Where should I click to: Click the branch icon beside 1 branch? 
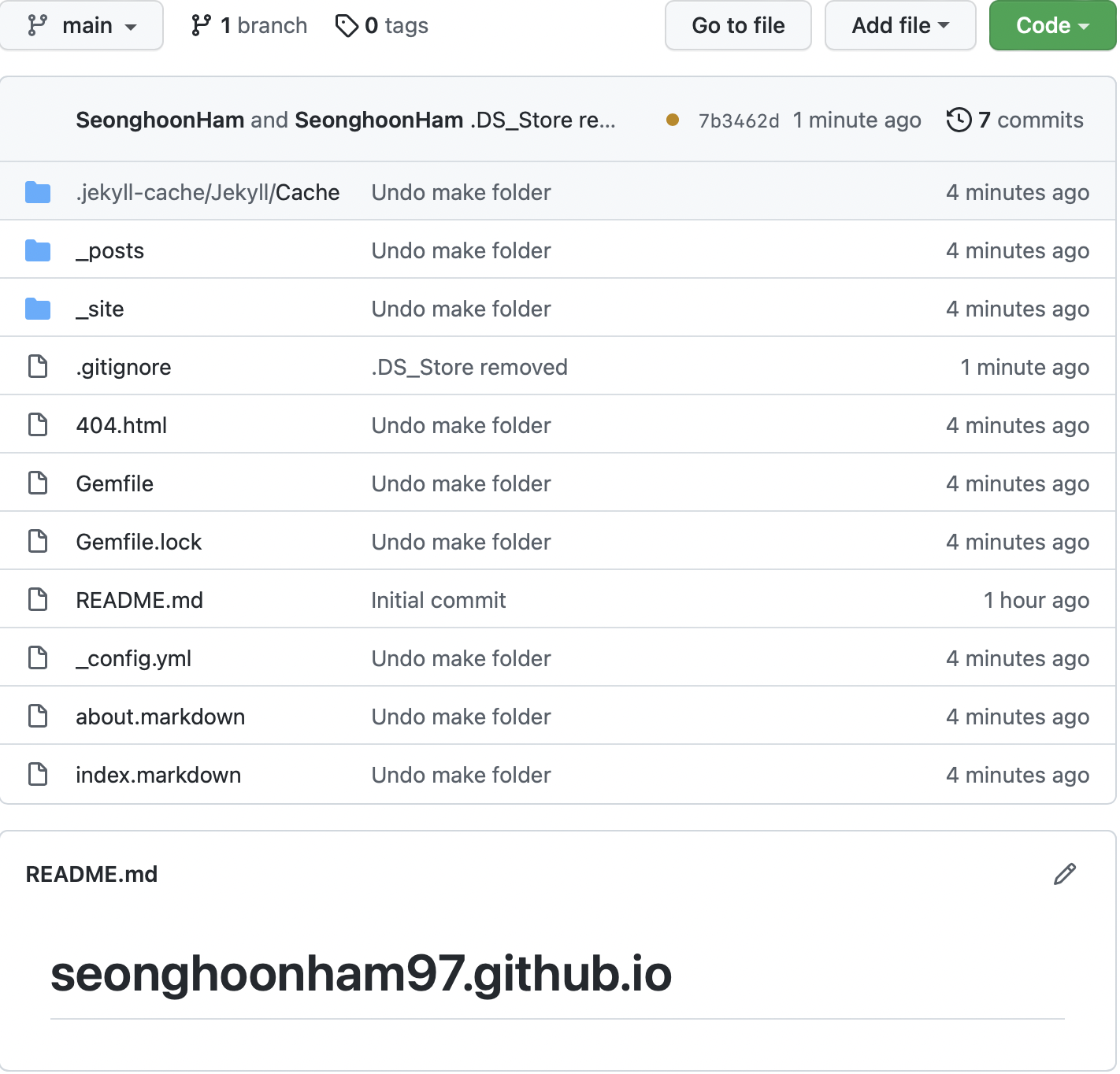[x=201, y=25]
